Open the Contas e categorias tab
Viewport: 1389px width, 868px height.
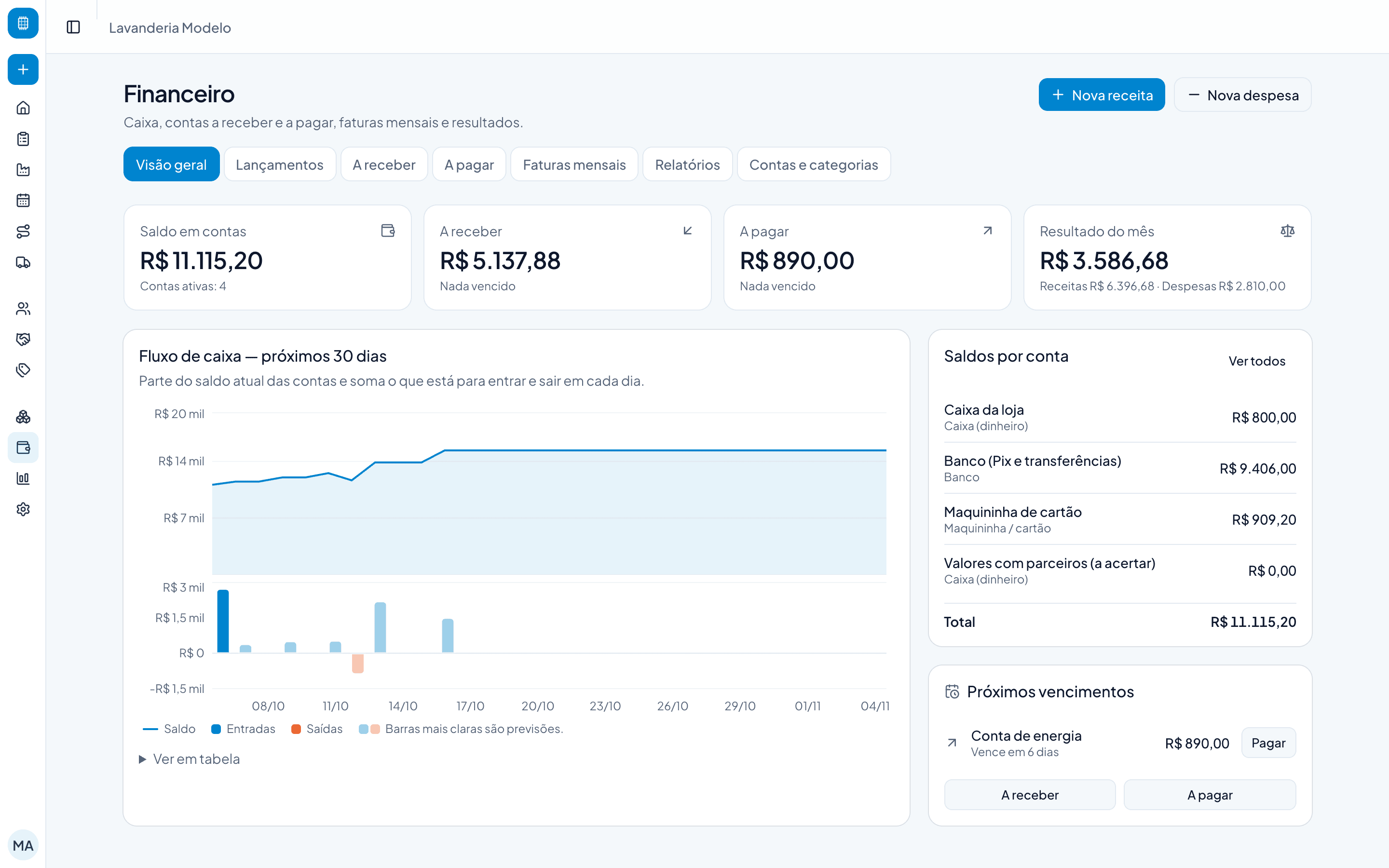(813, 164)
